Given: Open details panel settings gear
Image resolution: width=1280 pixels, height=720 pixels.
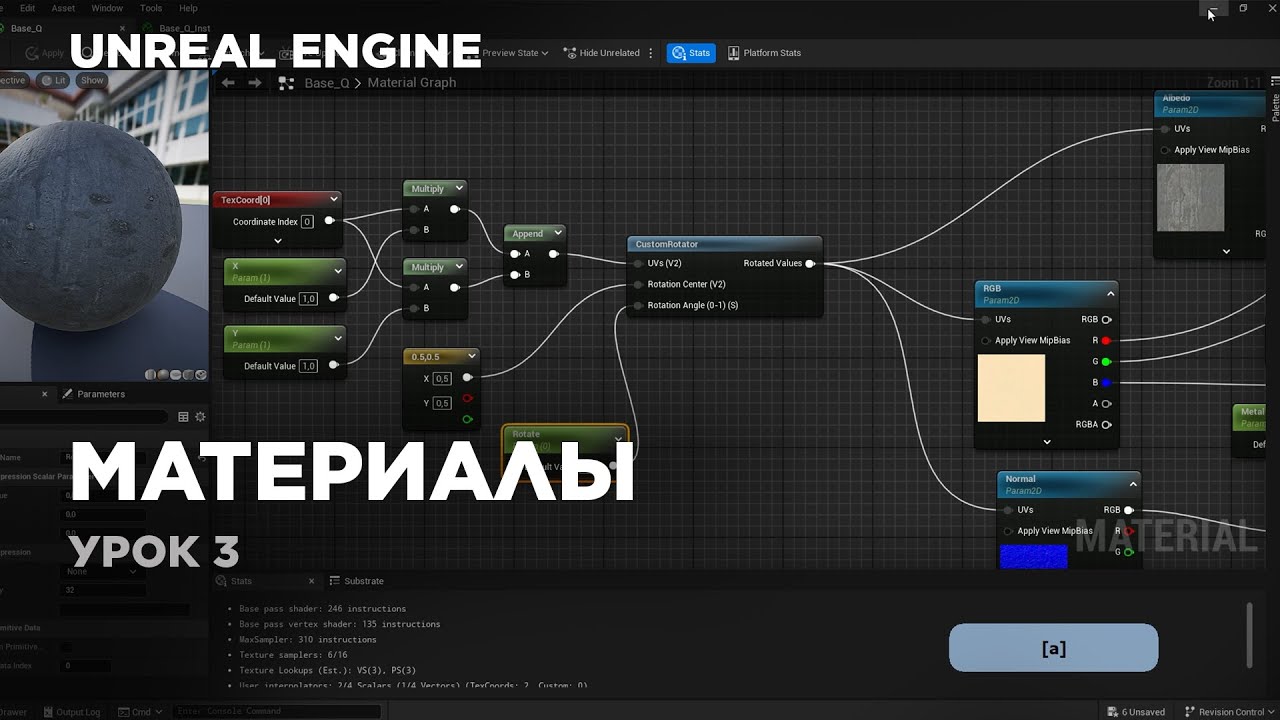Looking at the screenshot, I should pos(200,417).
